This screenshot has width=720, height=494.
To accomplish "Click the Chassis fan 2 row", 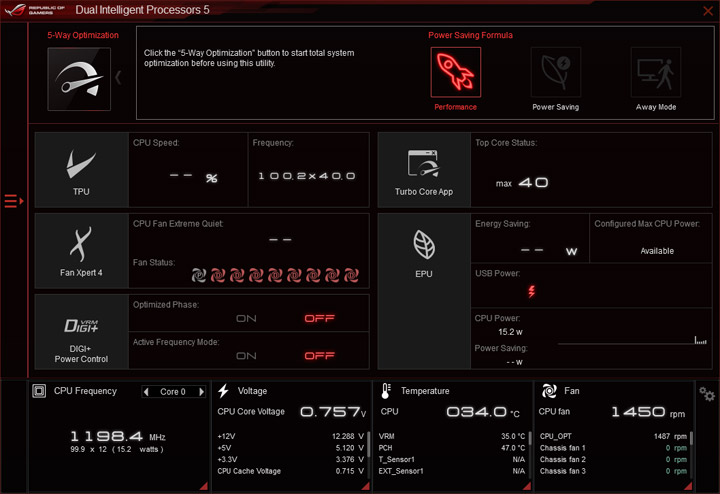I will (x=613, y=460).
